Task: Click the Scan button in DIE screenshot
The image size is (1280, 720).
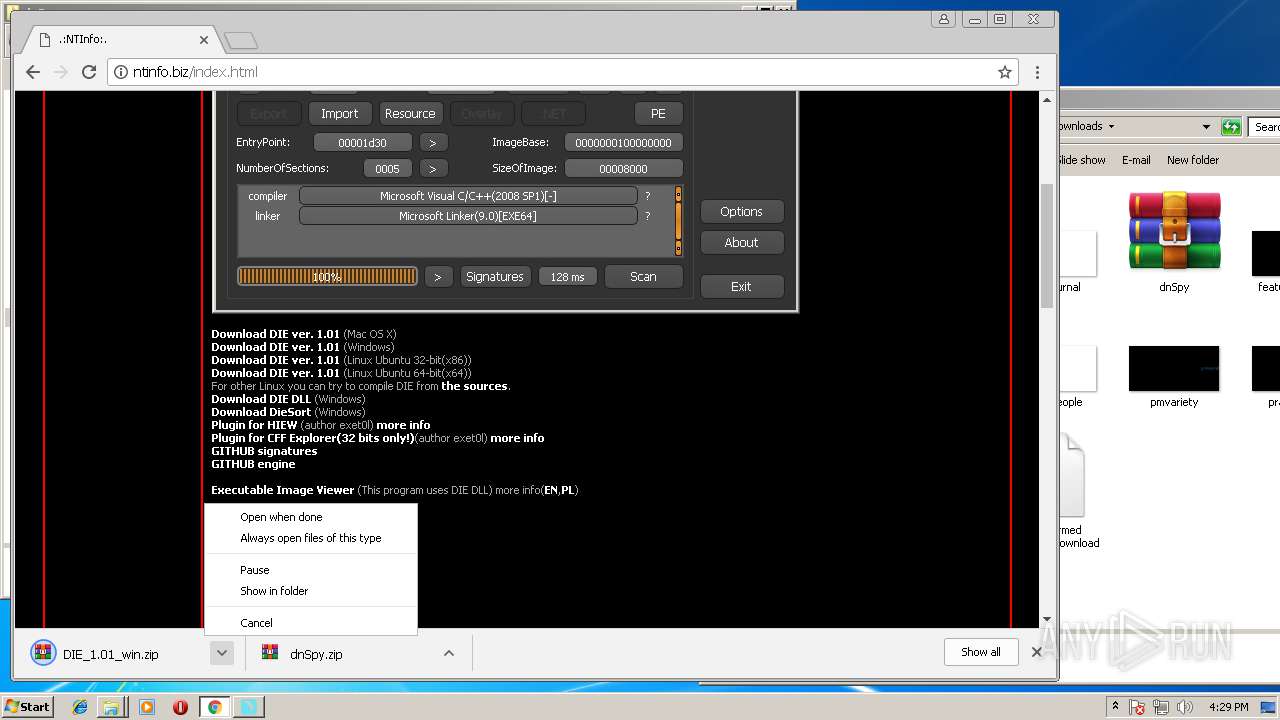Action: tap(643, 276)
